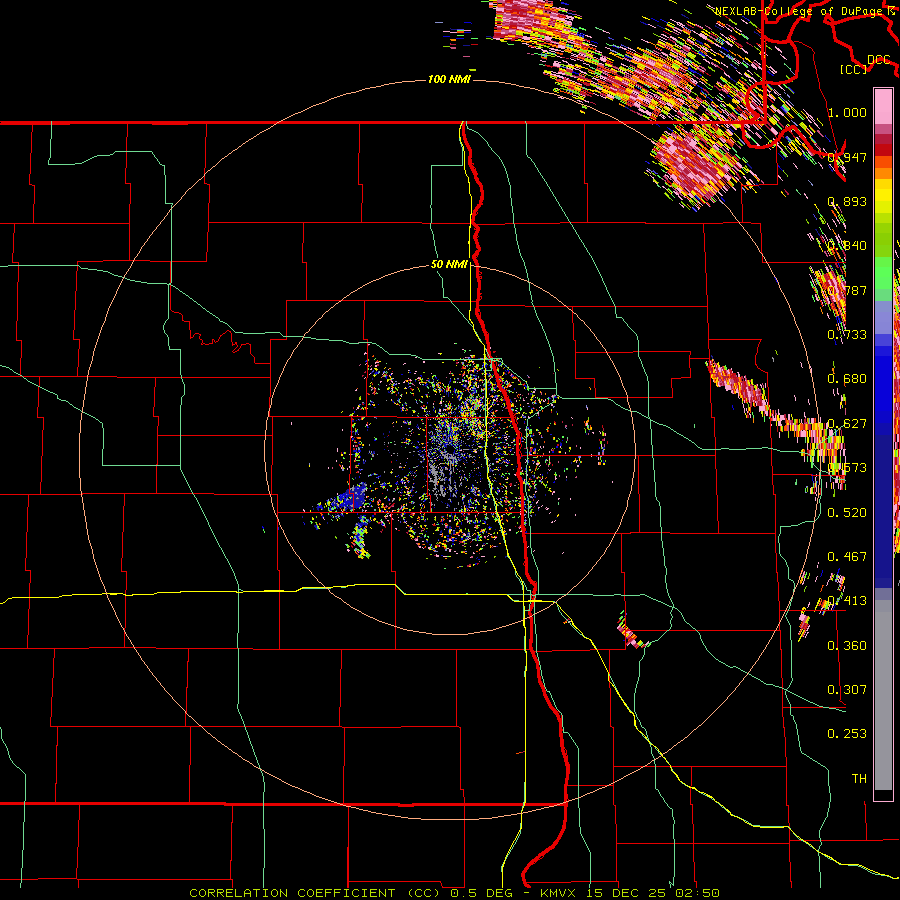This screenshot has height=900, width=900.
Task: Select the 0.947 scale value
Action: [x=847, y=157]
